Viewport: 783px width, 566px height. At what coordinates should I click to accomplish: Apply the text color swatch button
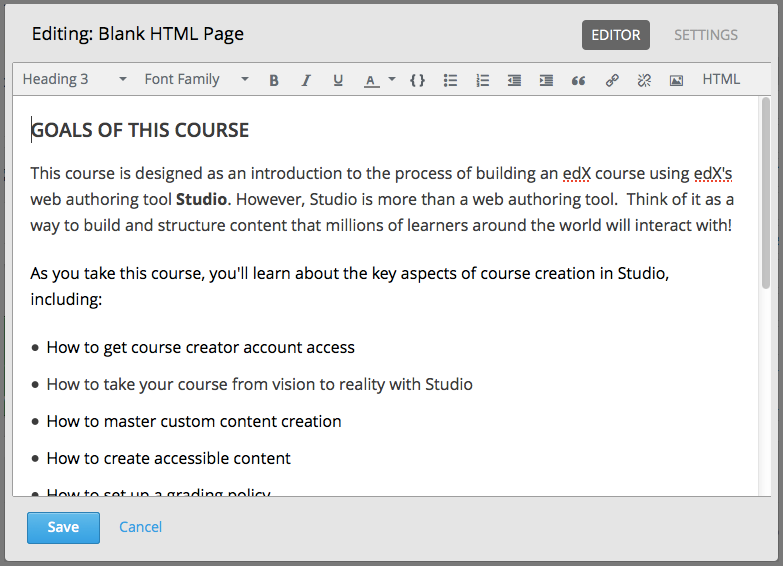pyautogui.click(x=371, y=80)
